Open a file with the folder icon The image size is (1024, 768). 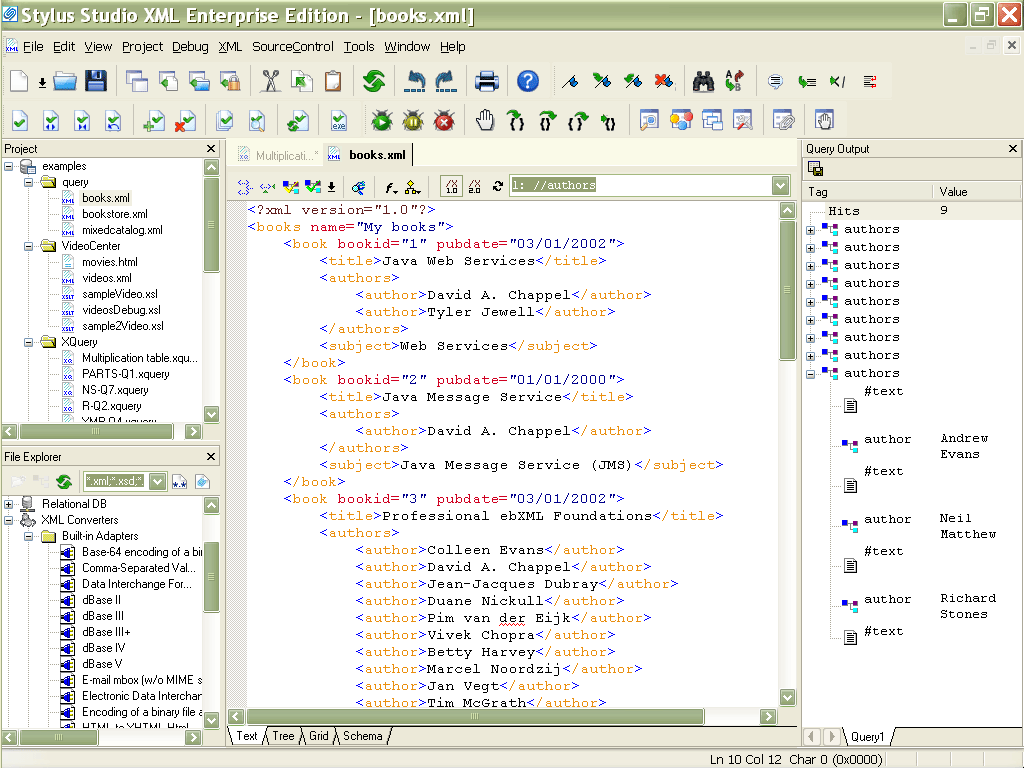pyautogui.click(x=64, y=82)
